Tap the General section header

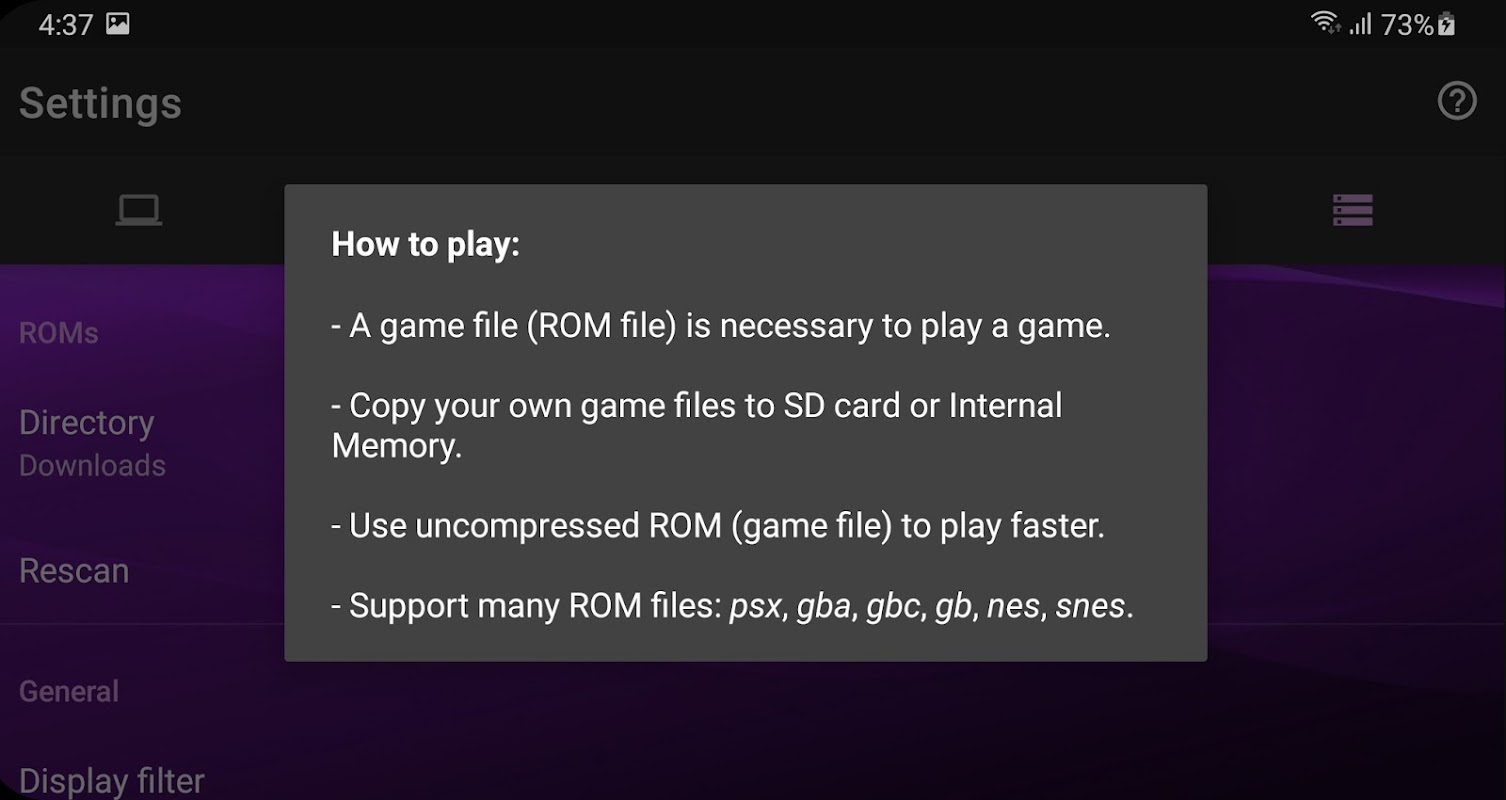tap(68, 691)
